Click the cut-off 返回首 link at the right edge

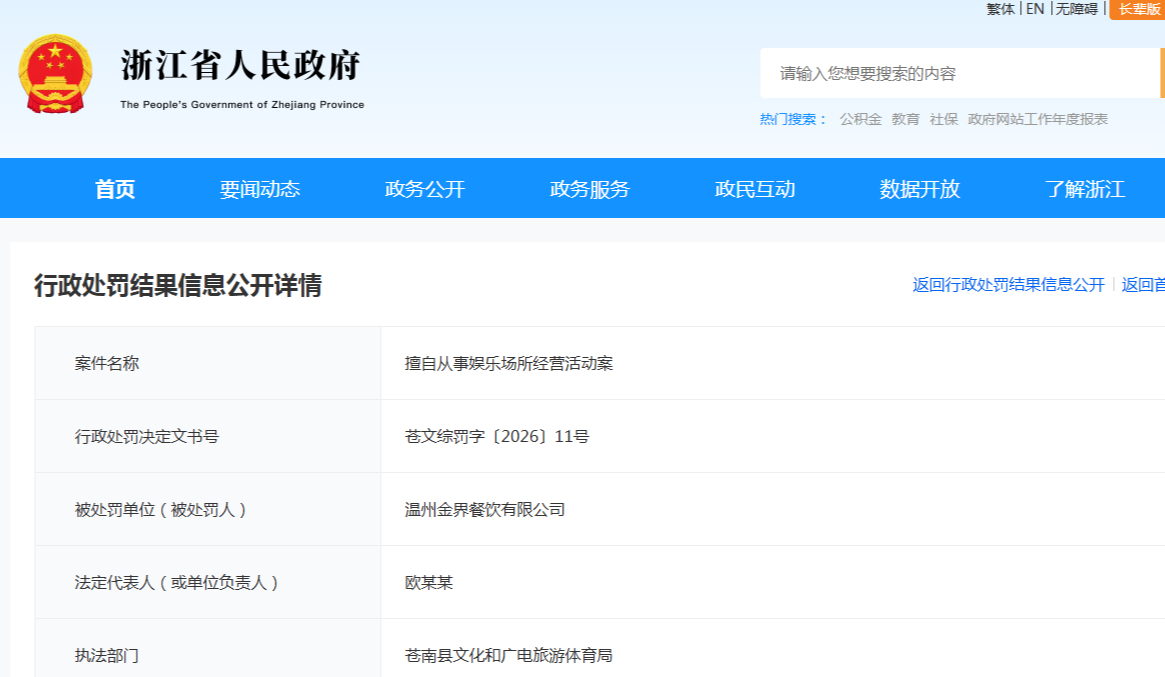[x=1143, y=285]
